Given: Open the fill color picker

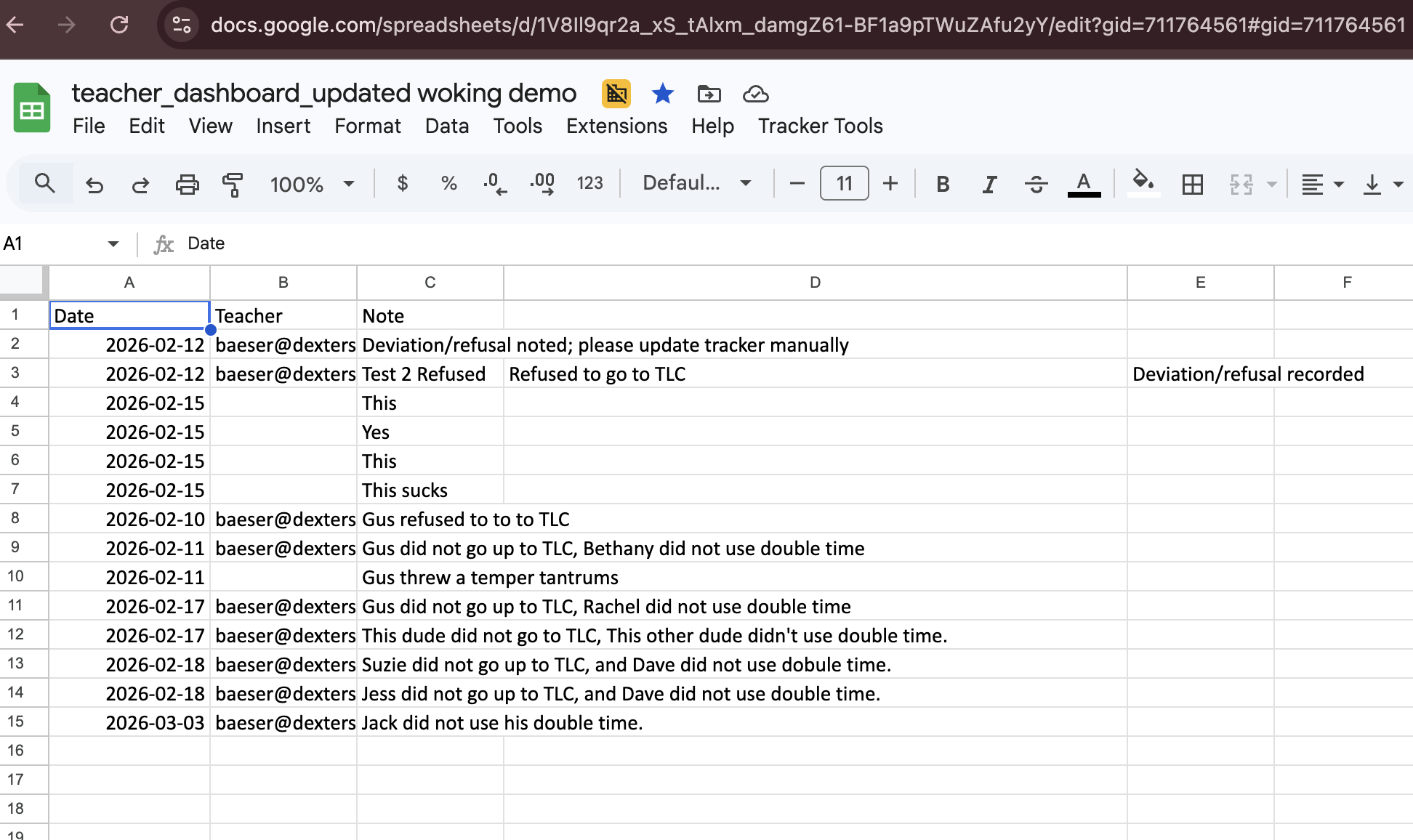Looking at the screenshot, I should pos(1143,182).
